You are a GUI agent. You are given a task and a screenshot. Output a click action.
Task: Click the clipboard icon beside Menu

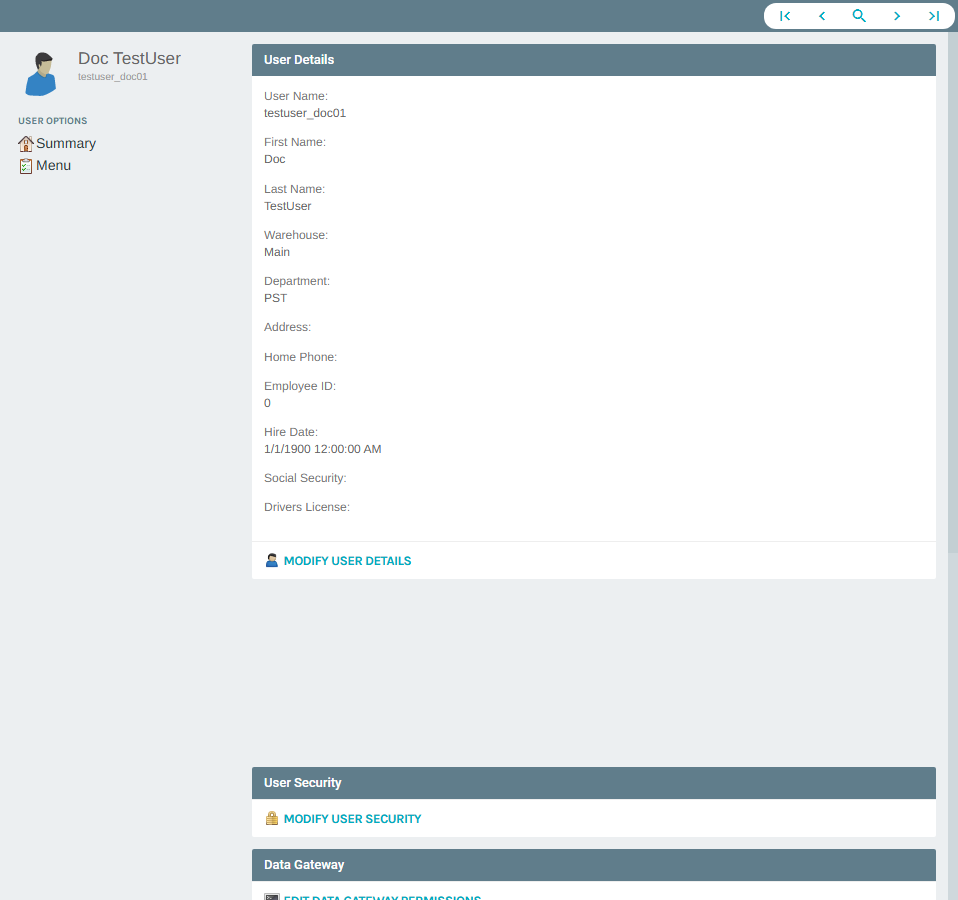(26, 165)
